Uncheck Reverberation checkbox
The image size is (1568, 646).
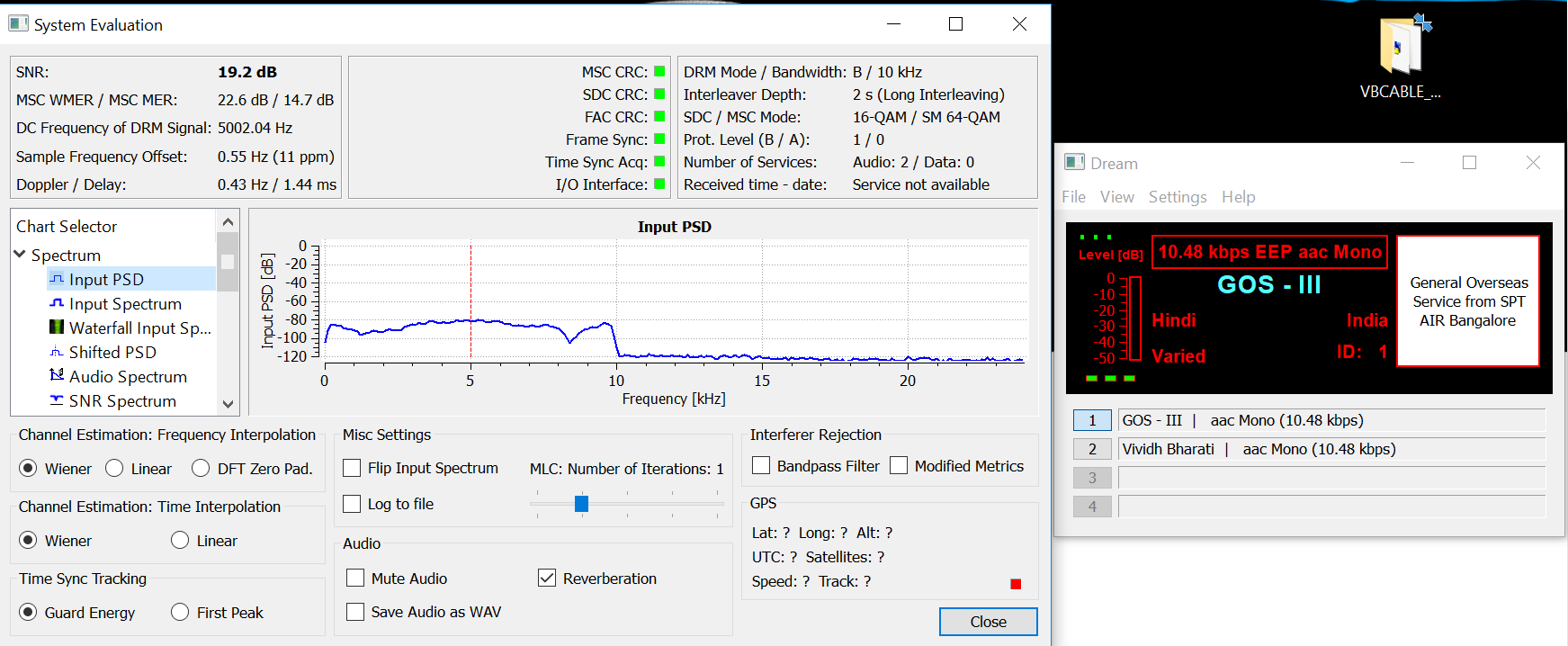tap(547, 578)
